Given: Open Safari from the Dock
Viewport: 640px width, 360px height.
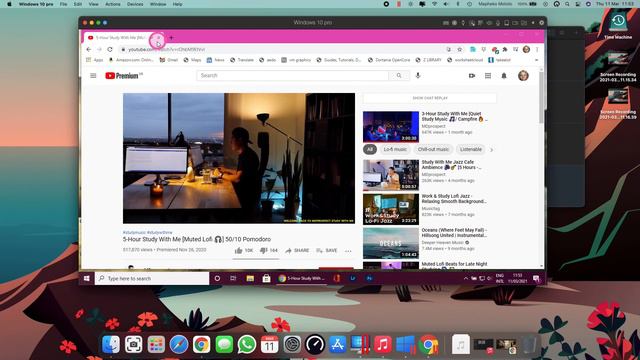Looking at the screenshot, I should (179, 344).
